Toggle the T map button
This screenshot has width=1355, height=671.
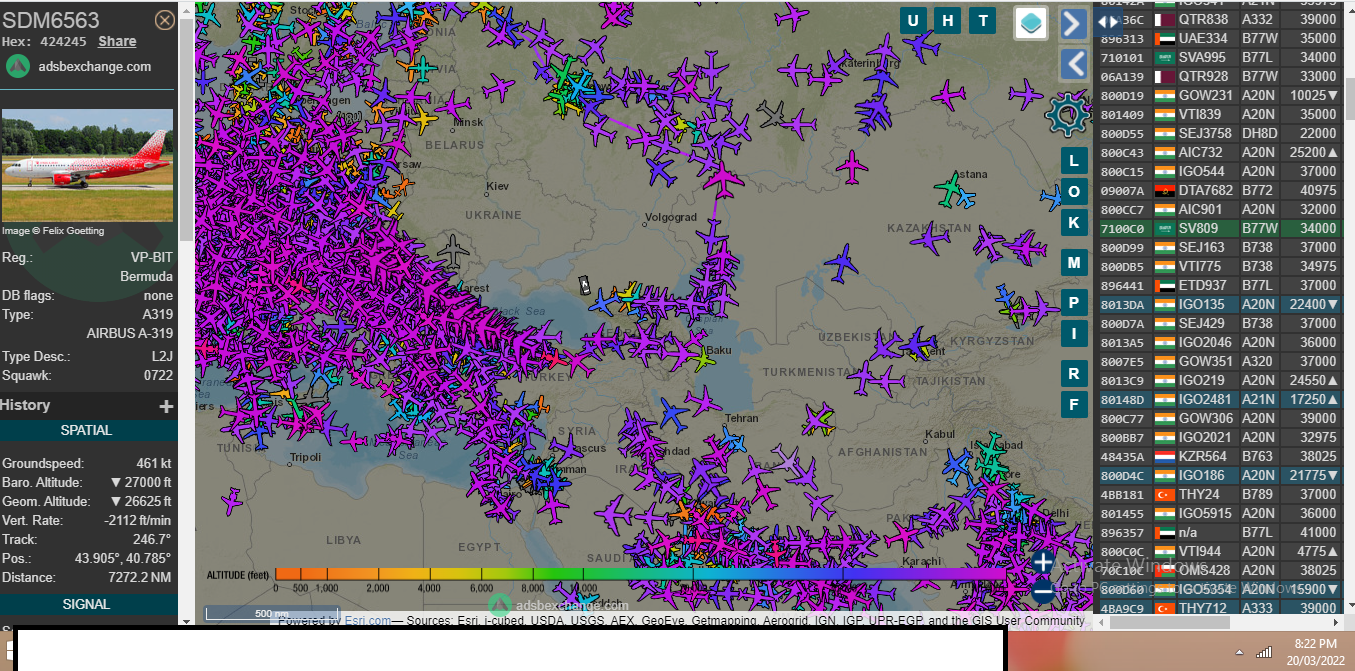coord(983,21)
